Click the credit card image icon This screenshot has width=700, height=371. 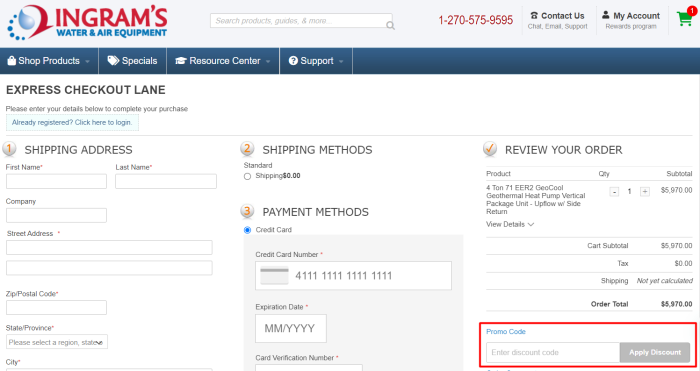click(274, 275)
